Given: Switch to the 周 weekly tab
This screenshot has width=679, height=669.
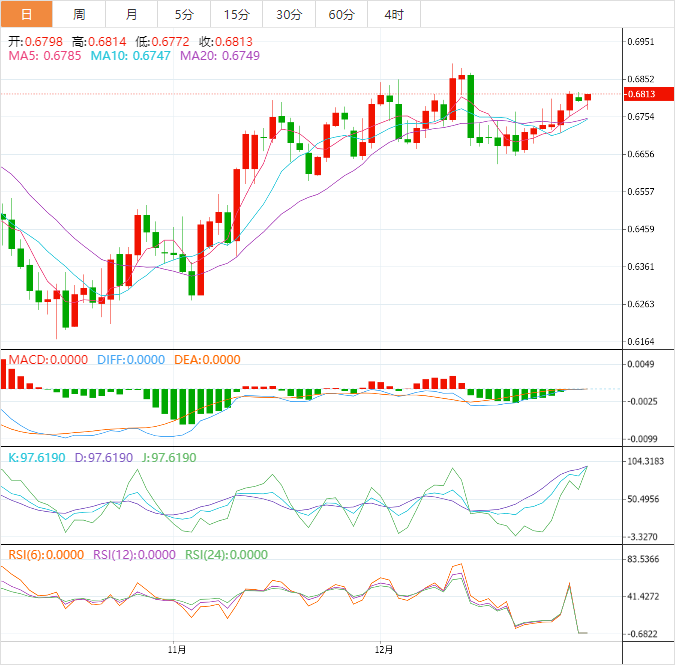Looking at the screenshot, I should [79, 14].
